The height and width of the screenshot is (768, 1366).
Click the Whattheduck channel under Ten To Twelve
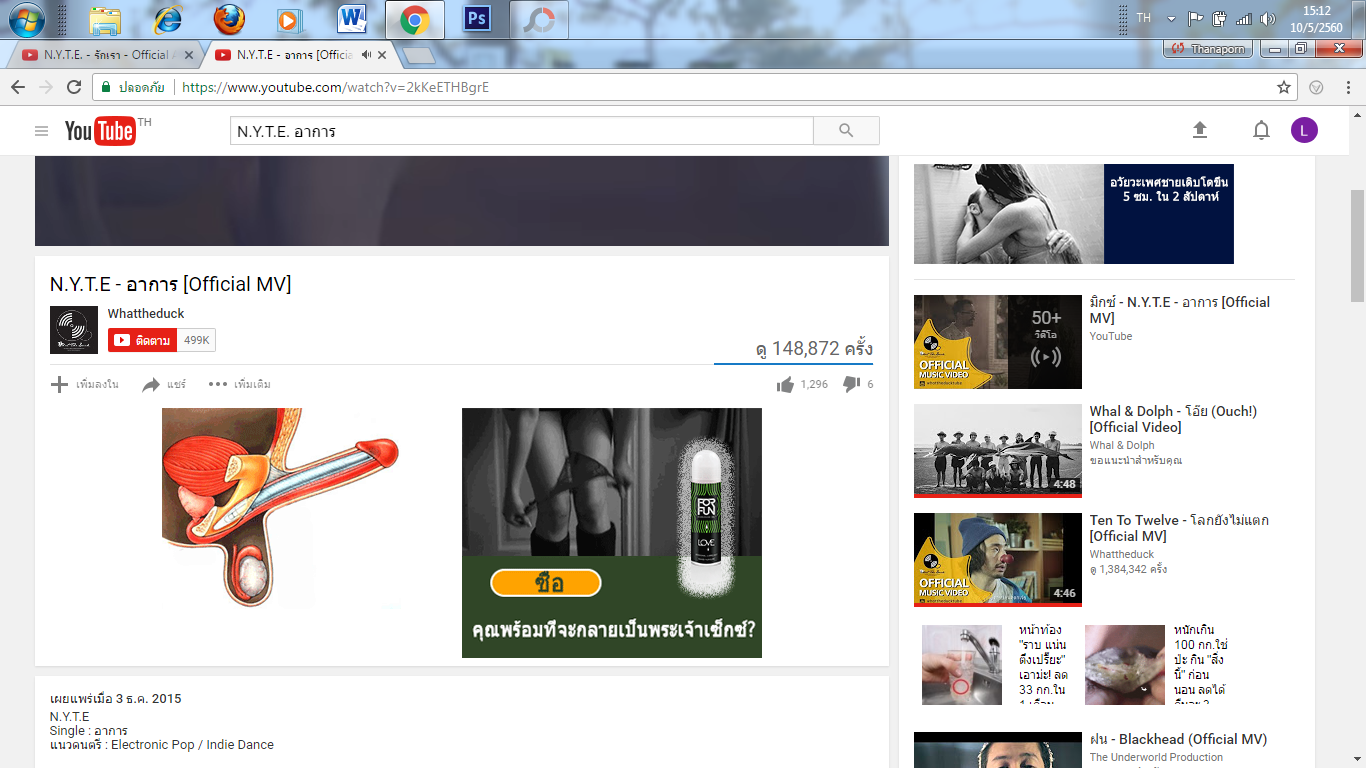(x=1122, y=554)
